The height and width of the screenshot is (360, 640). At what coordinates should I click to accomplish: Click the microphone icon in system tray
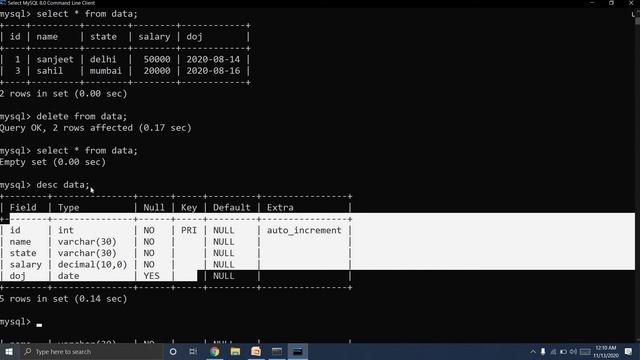coord(543,351)
